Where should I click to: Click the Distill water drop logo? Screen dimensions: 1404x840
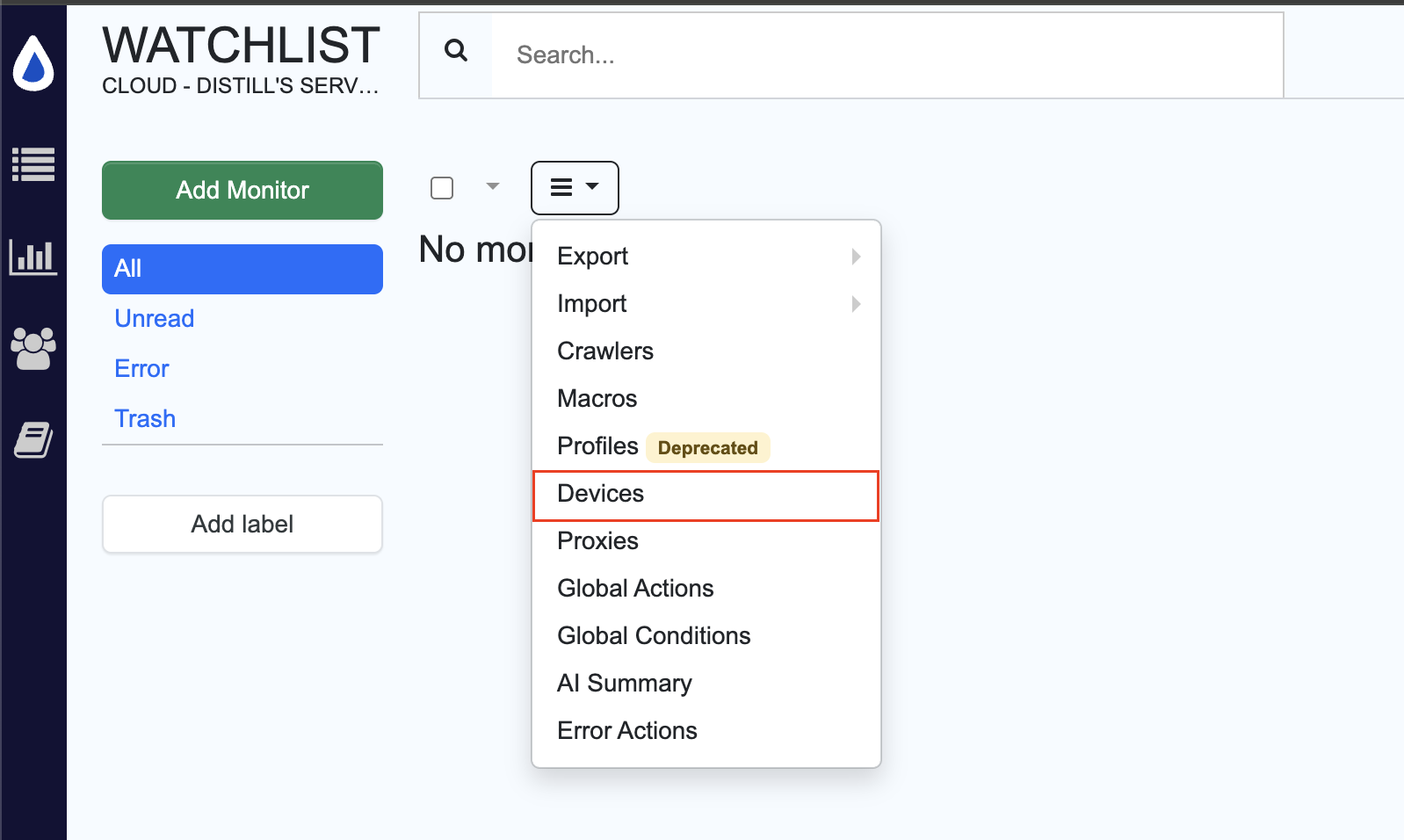33,63
